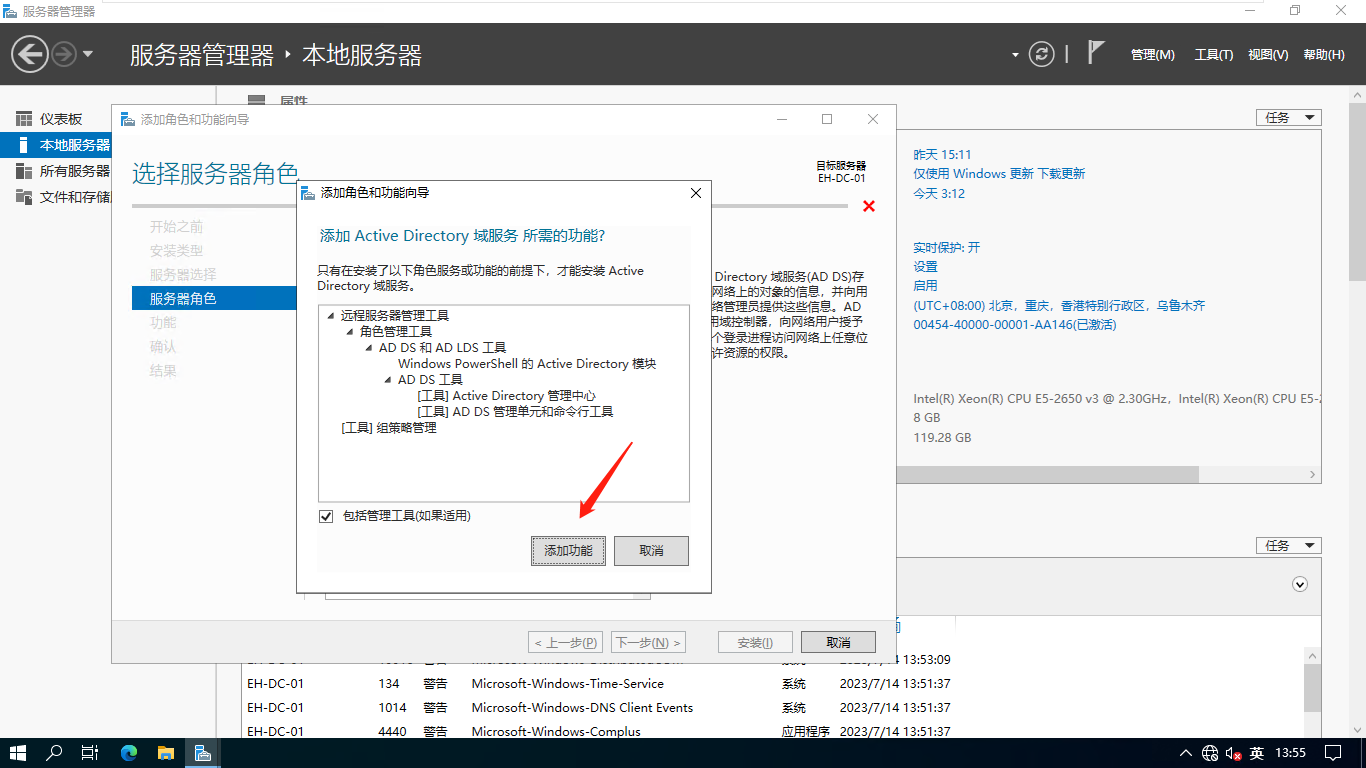This screenshot has width=1366, height=768.
Task: Open the upper 任务 dropdown
Action: tap(1288, 118)
